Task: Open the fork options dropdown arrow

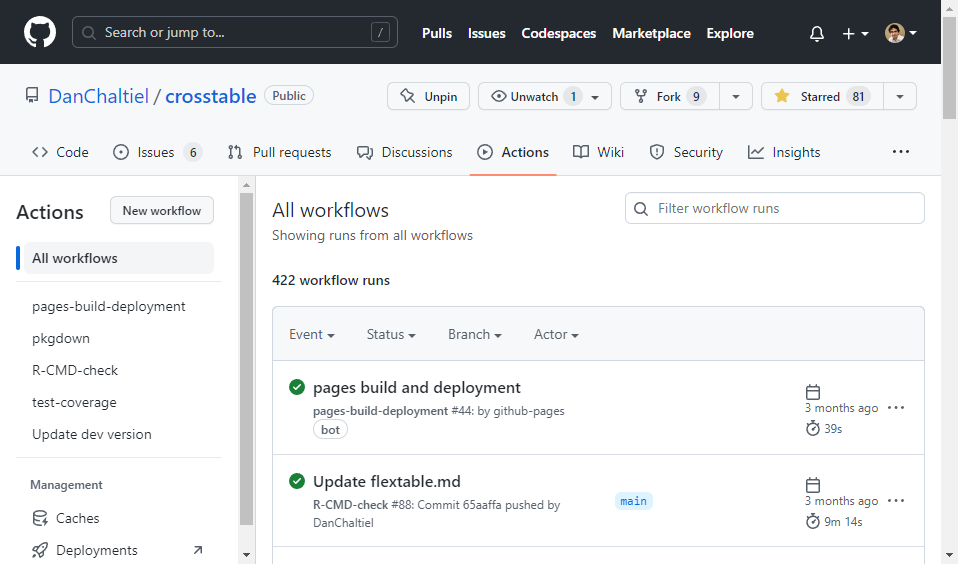Action: click(736, 96)
